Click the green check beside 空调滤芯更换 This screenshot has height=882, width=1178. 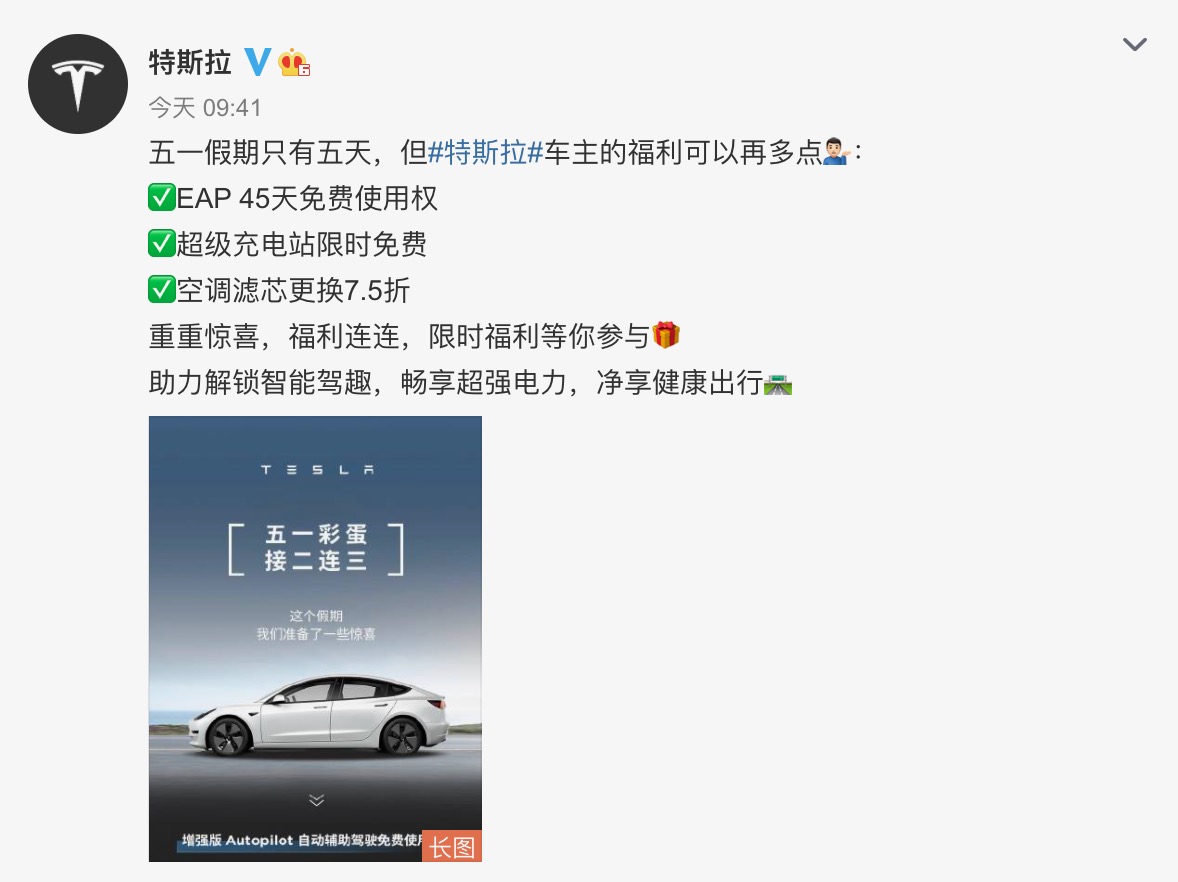tap(162, 289)
